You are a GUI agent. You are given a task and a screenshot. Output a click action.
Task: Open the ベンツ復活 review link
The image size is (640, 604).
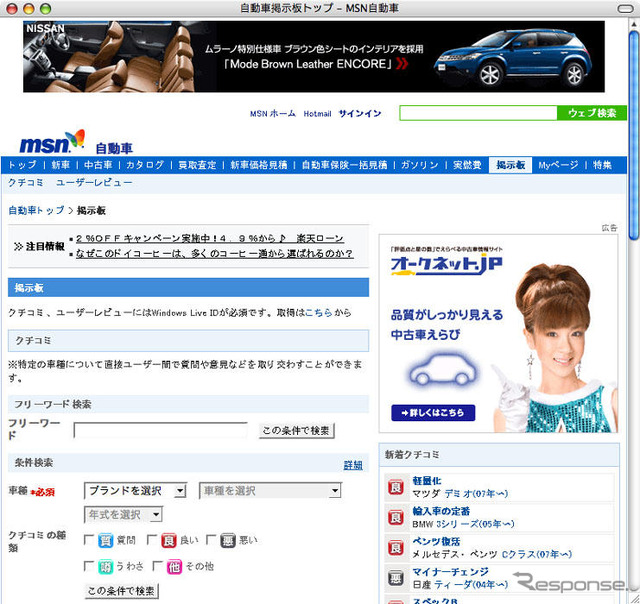click(x=436, y=542)
